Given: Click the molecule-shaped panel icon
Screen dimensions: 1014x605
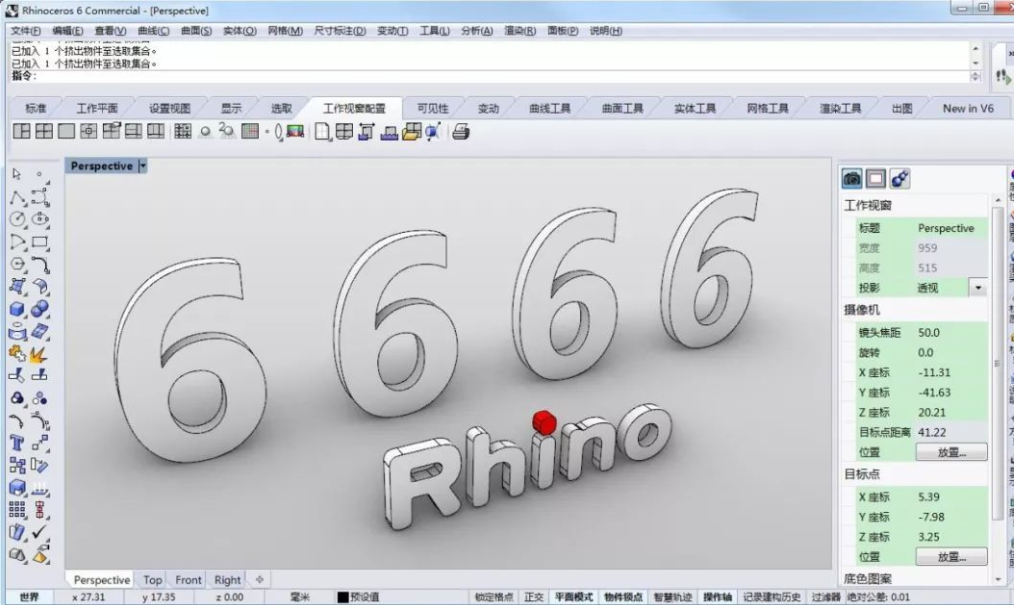Looking at the screenshot, I should (x=900, y=178).
